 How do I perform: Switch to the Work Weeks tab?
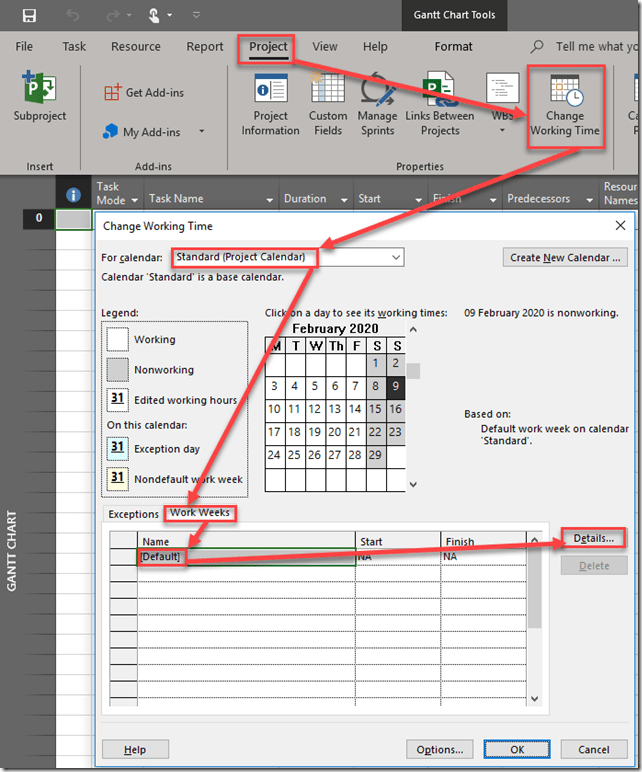200,513
